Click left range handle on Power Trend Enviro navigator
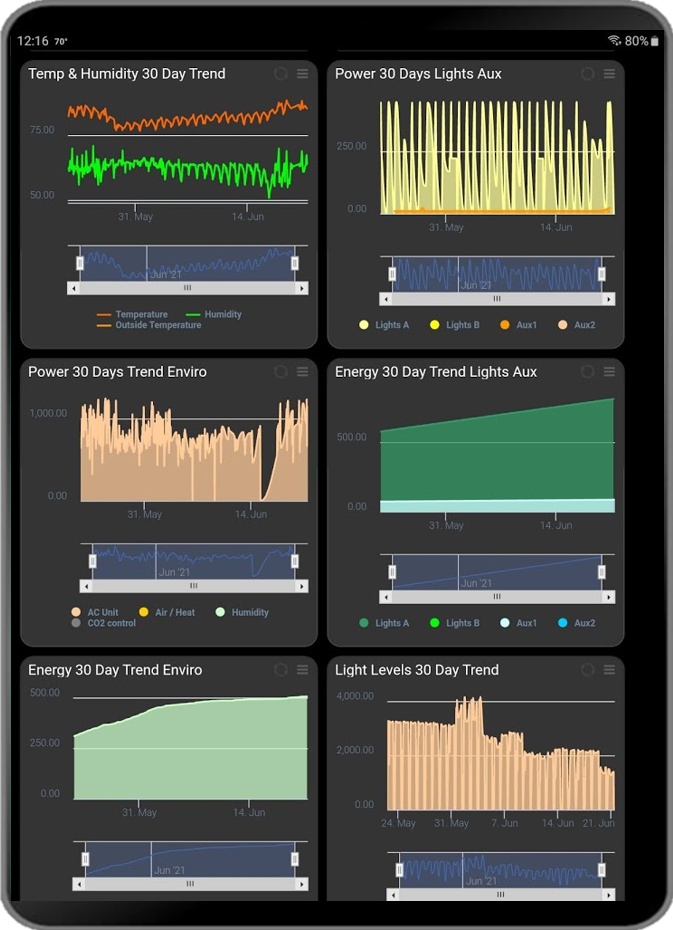673x930 pixels. click(93, 561)
